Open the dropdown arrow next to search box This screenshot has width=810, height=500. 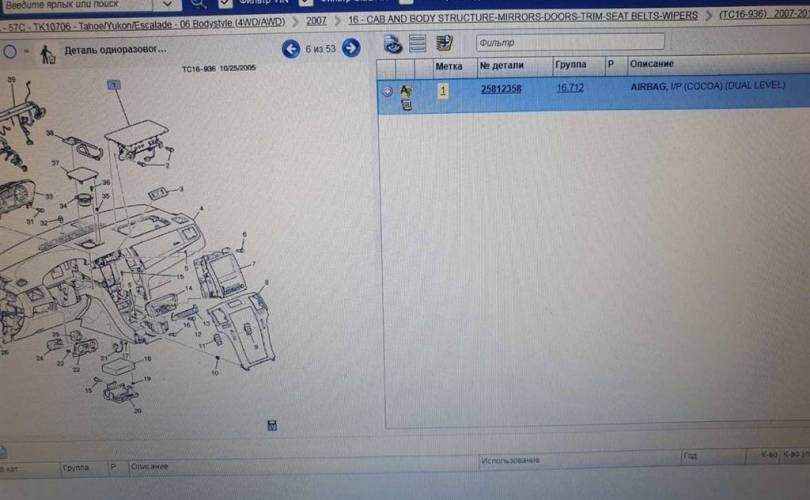(169, 4)
